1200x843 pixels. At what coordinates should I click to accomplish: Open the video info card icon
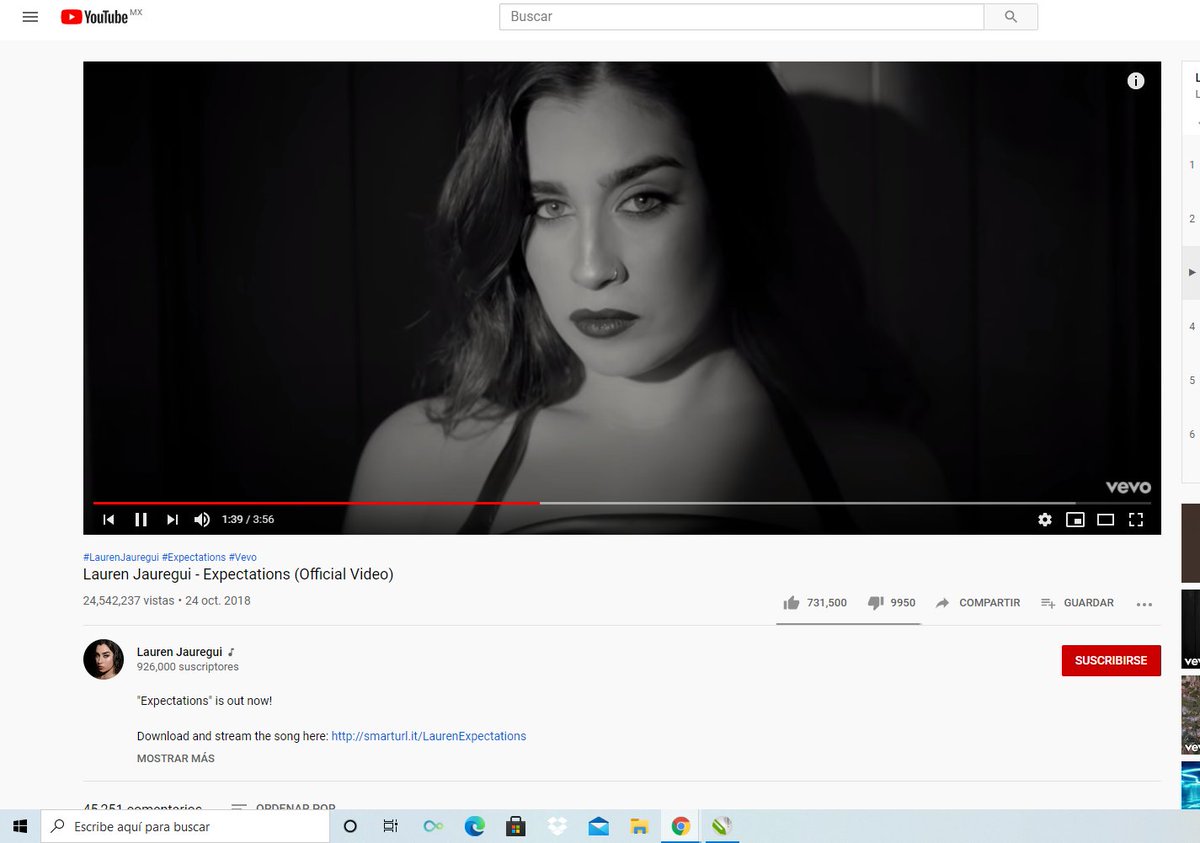(x=1136, y=81)
